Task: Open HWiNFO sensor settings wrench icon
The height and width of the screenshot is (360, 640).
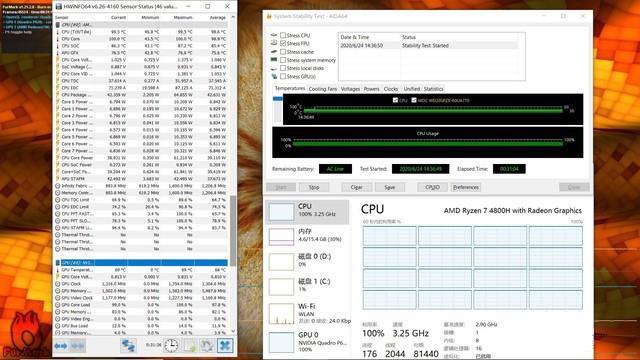Action: click(207, 346)
